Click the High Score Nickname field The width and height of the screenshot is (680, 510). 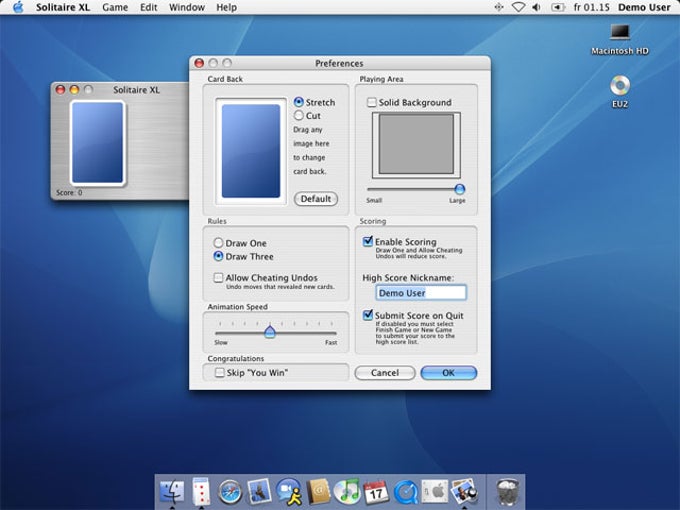click(x=421, y=293)
